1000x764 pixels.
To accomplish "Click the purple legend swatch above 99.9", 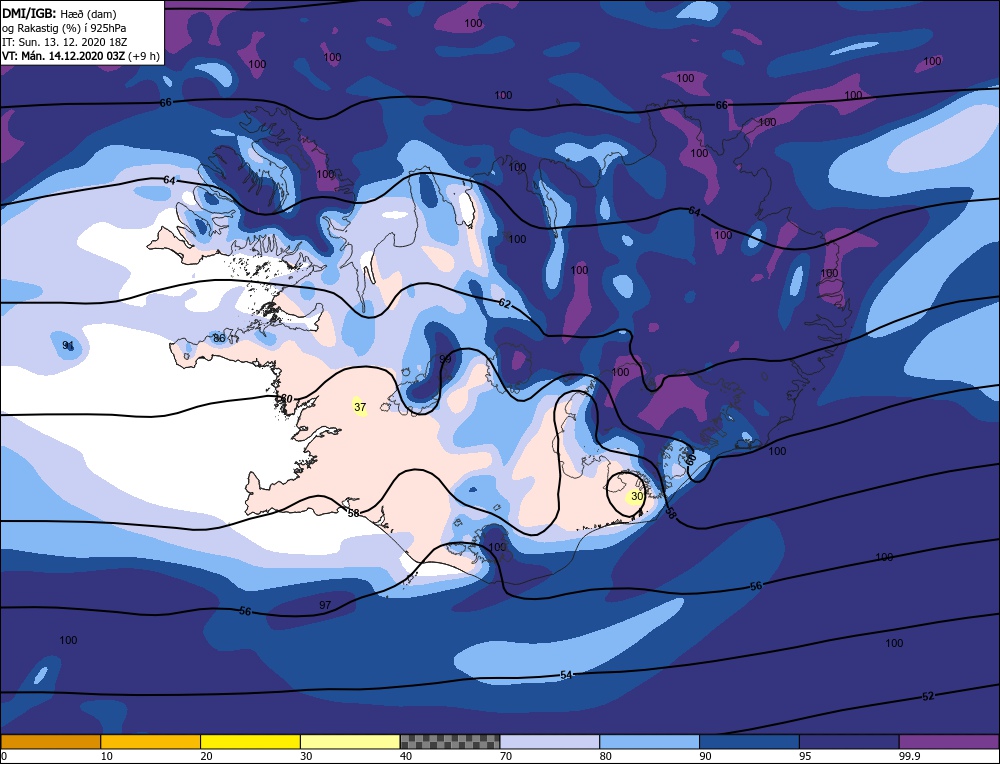I will (x=949, y=742).
